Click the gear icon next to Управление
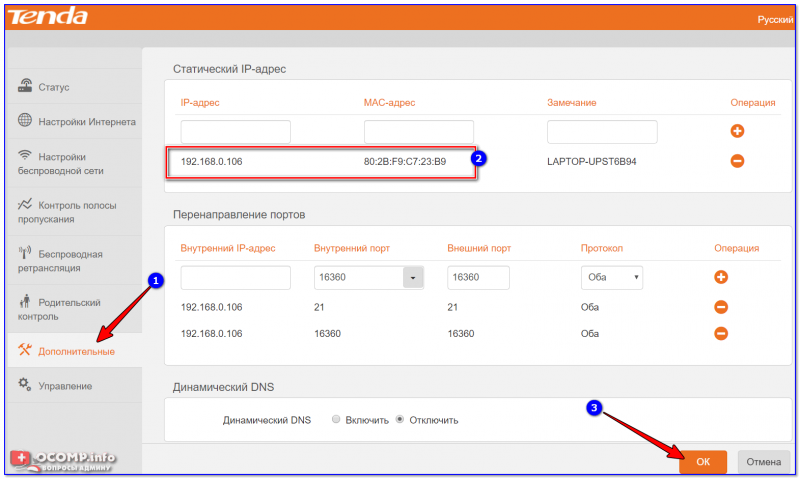 [x=24, y=384]
